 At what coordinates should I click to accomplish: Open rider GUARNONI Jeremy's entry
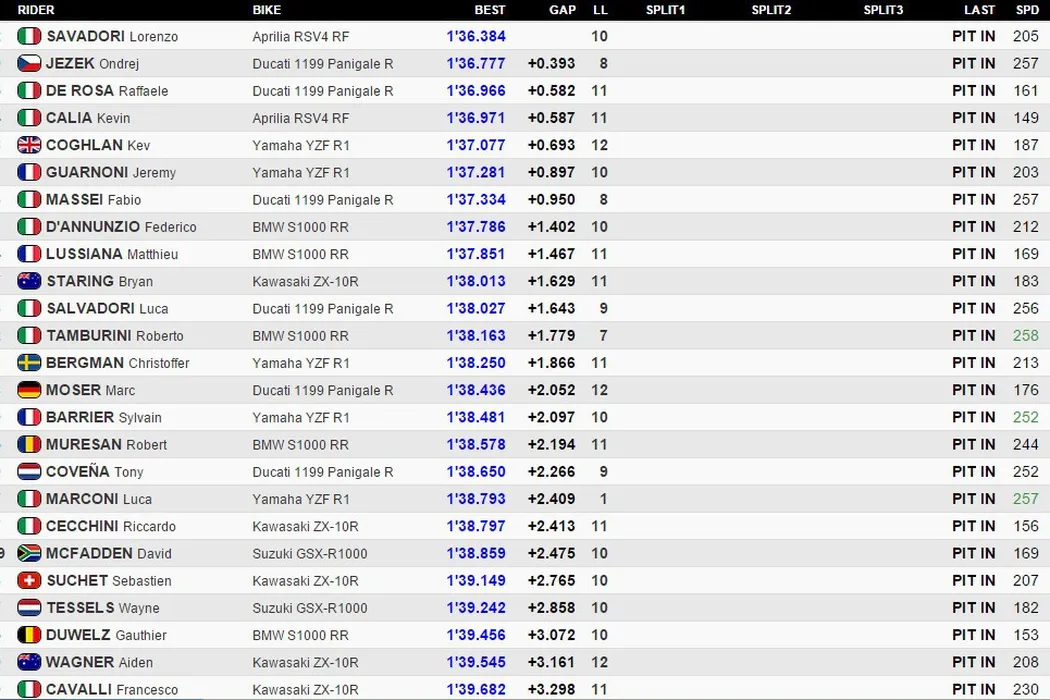[x=110, y=172]
